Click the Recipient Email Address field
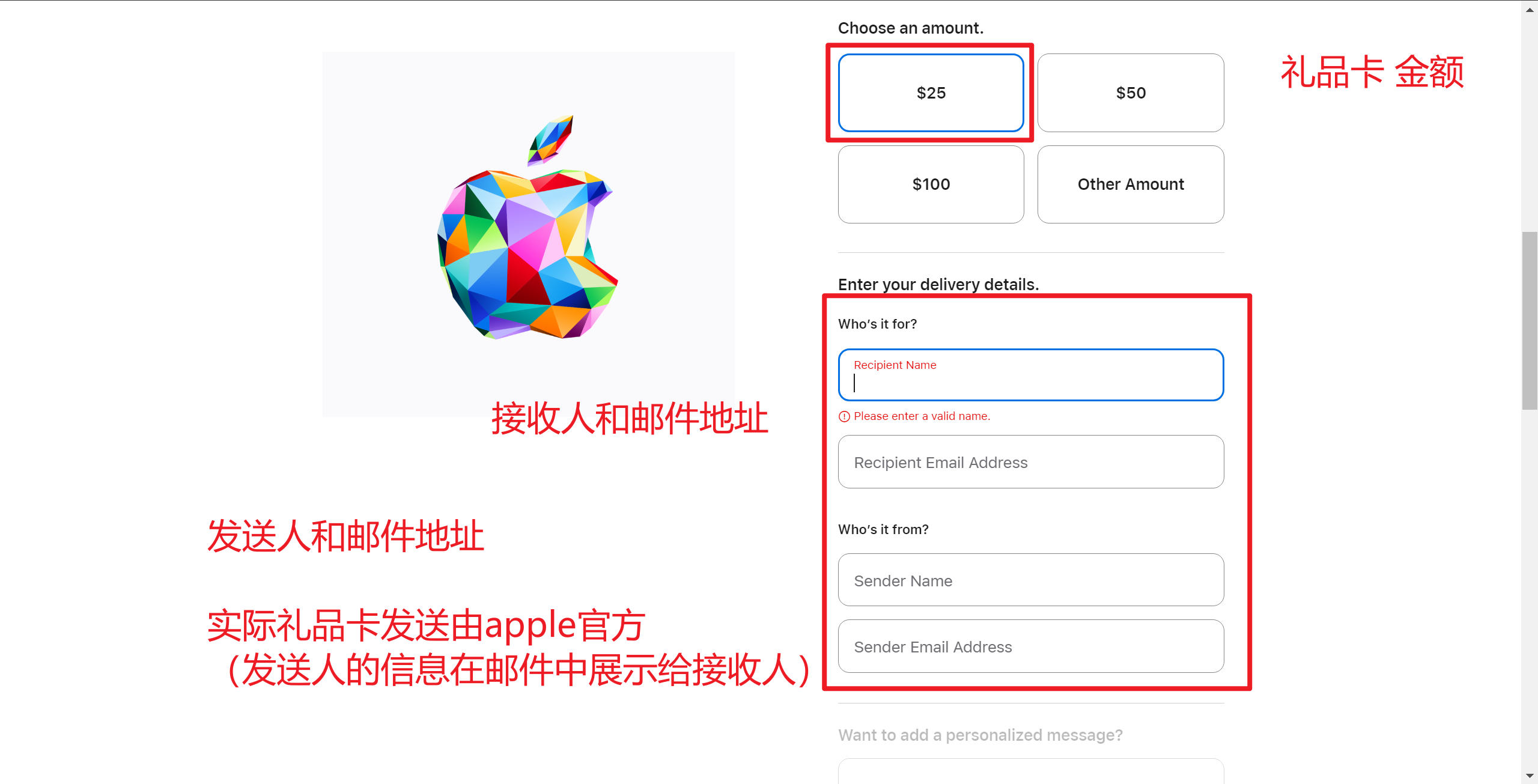Viewport: 1538px width, 784px height. coord(1031,462)
